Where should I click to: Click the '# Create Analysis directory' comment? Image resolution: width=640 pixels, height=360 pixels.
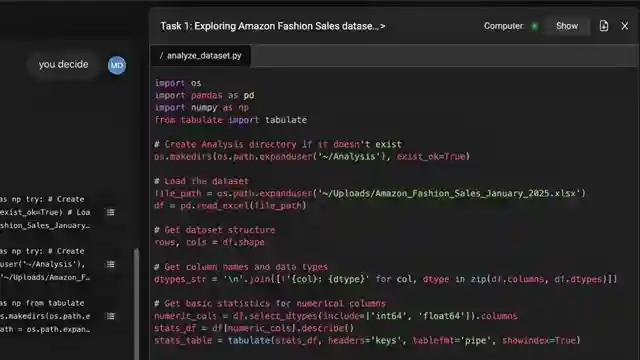278,144
